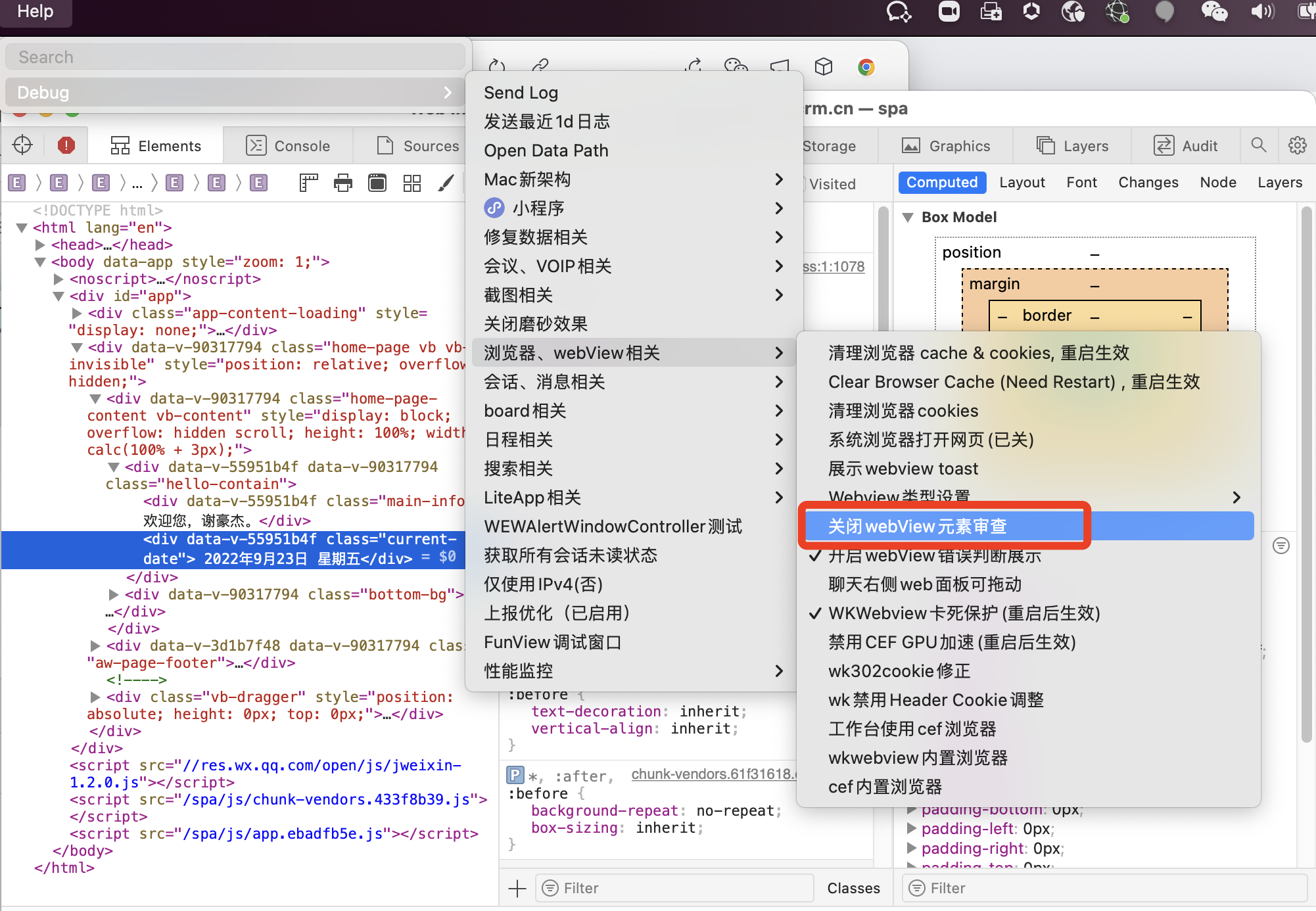Click the search magnifier in tab bar
The image size is (1316, 911).
click(x=1258, y=145)
